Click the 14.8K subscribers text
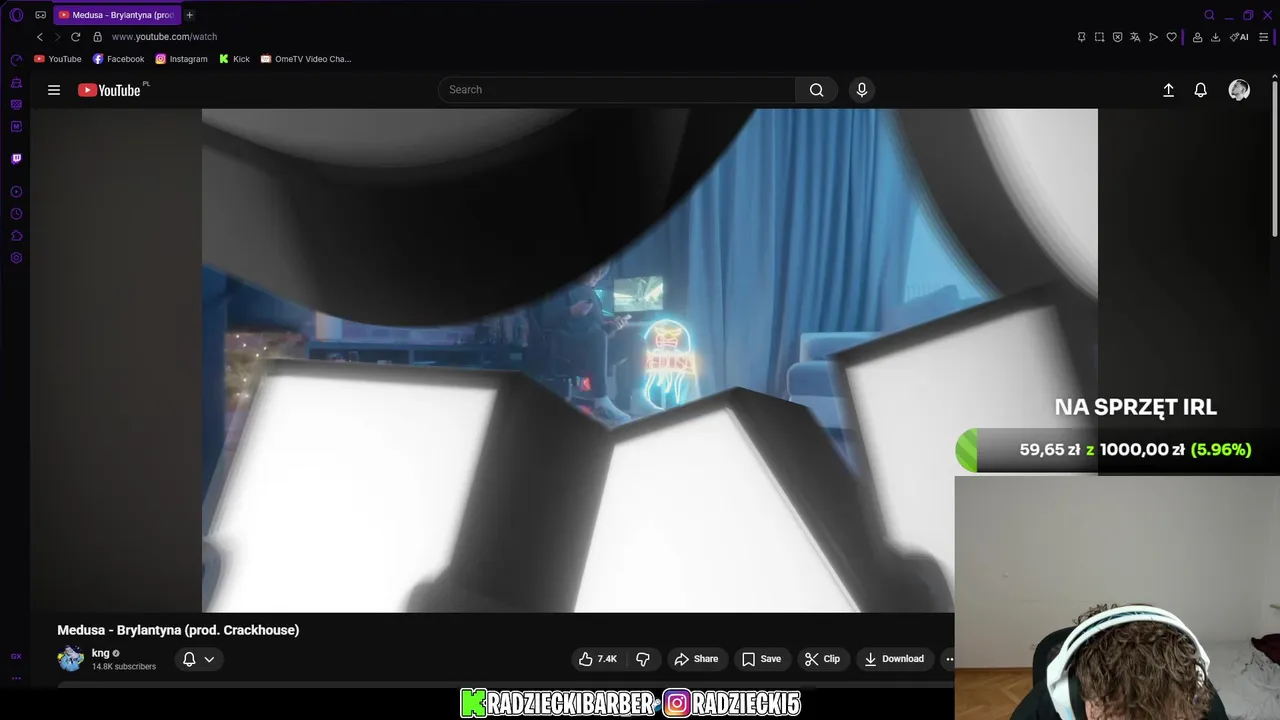 point(124,667)
